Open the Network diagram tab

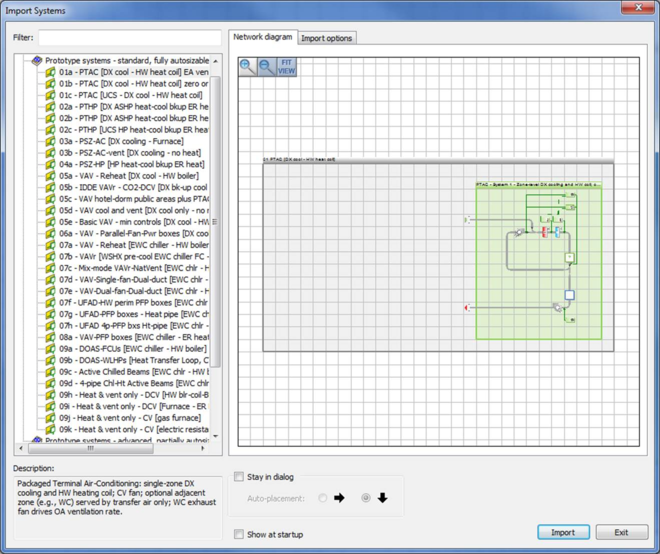click(262, 37)
